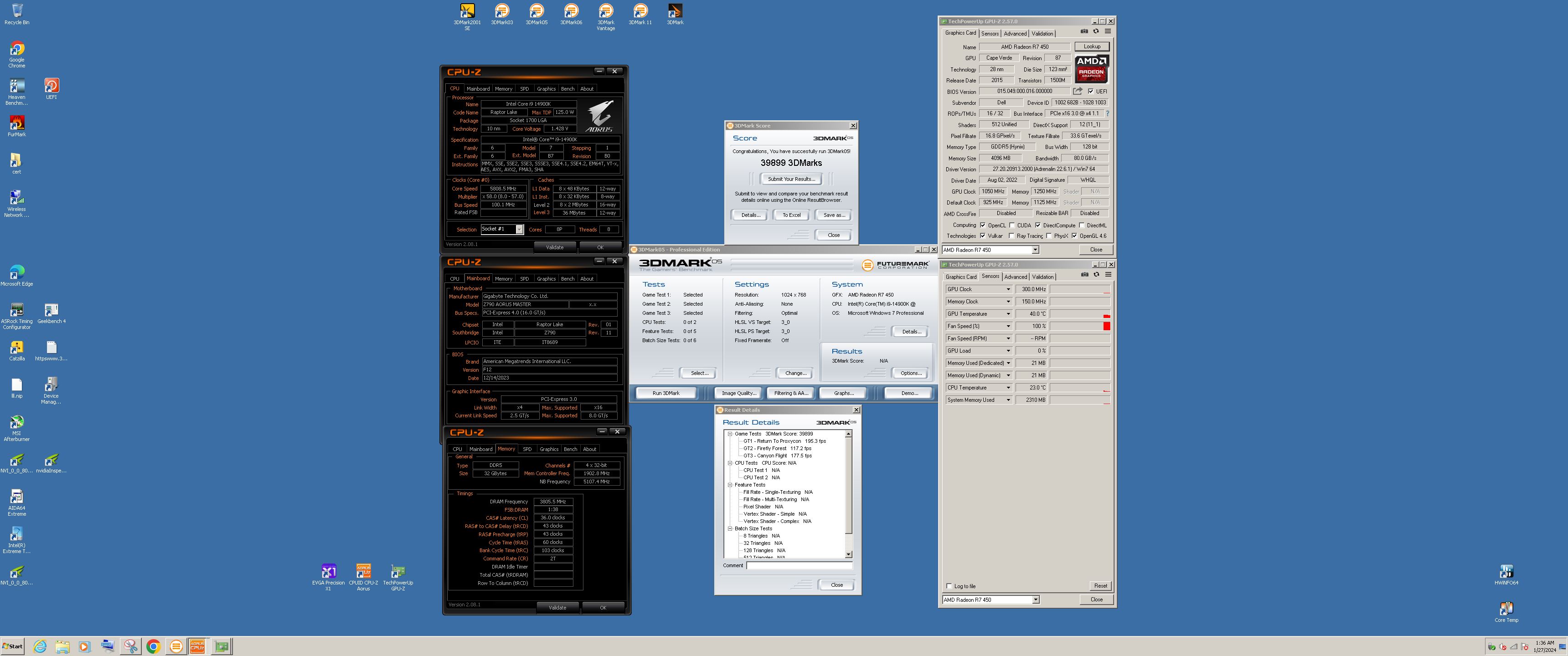Click the BIOS export share icon in GPU-Z
This screenshot has height=656, width=1568.
click(1078, 91)
